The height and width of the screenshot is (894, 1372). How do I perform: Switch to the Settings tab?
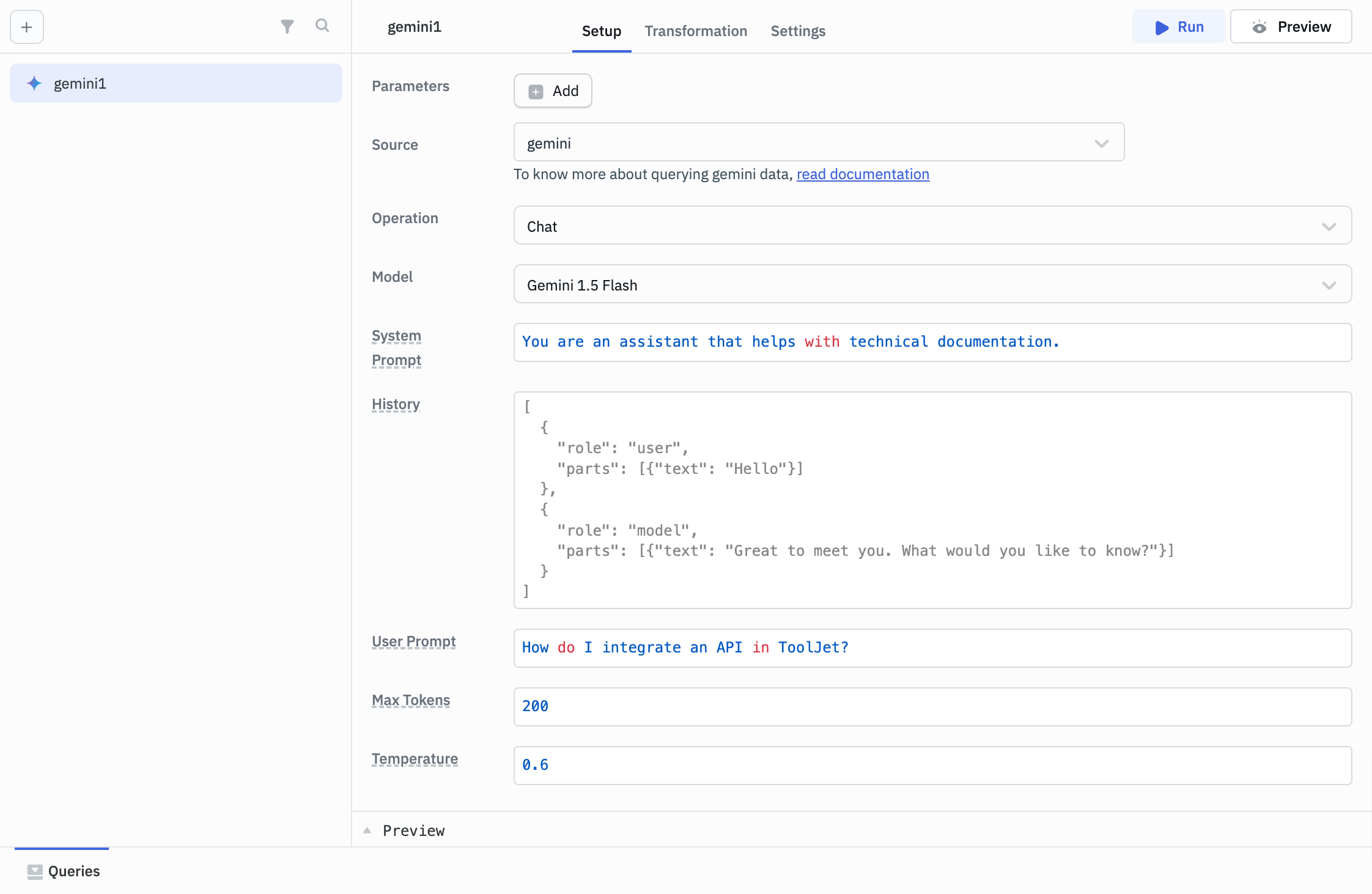tap(798, 31)
